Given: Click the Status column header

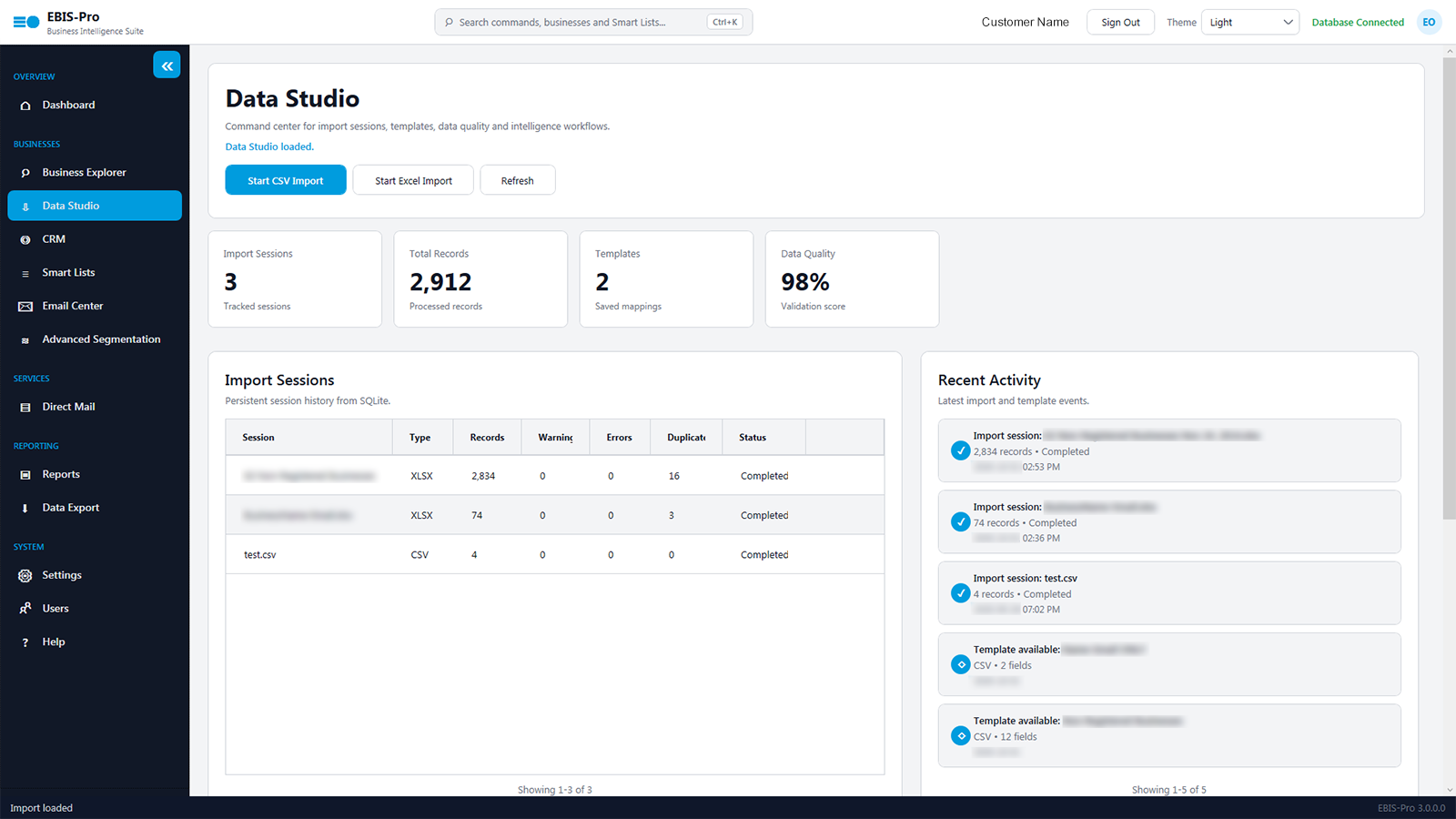Looking at the screenshot, I should tap(763, 438).
